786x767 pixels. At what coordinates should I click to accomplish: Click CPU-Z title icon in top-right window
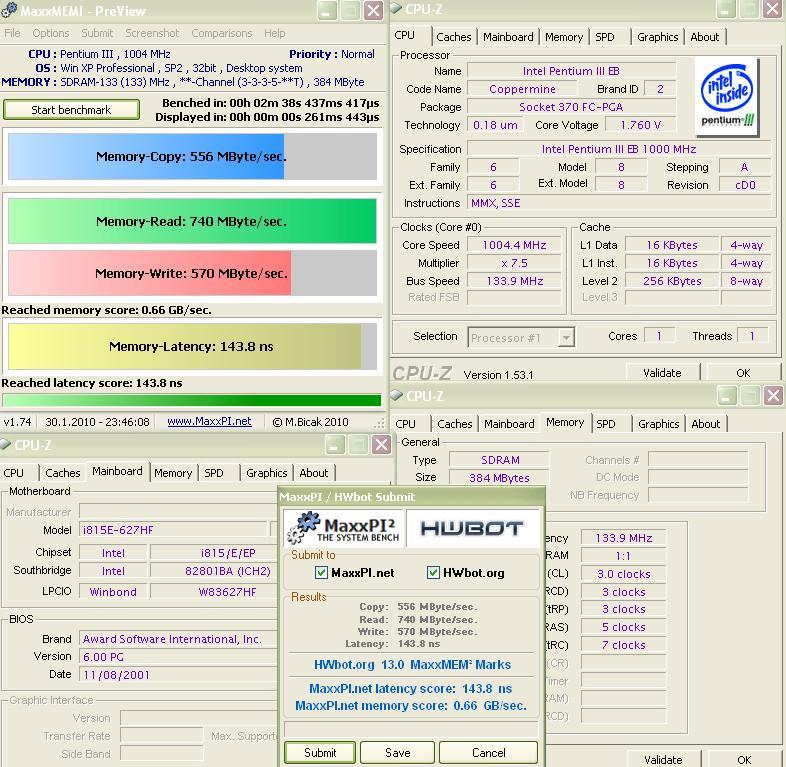pyautogui.click(x=396, y=9)
